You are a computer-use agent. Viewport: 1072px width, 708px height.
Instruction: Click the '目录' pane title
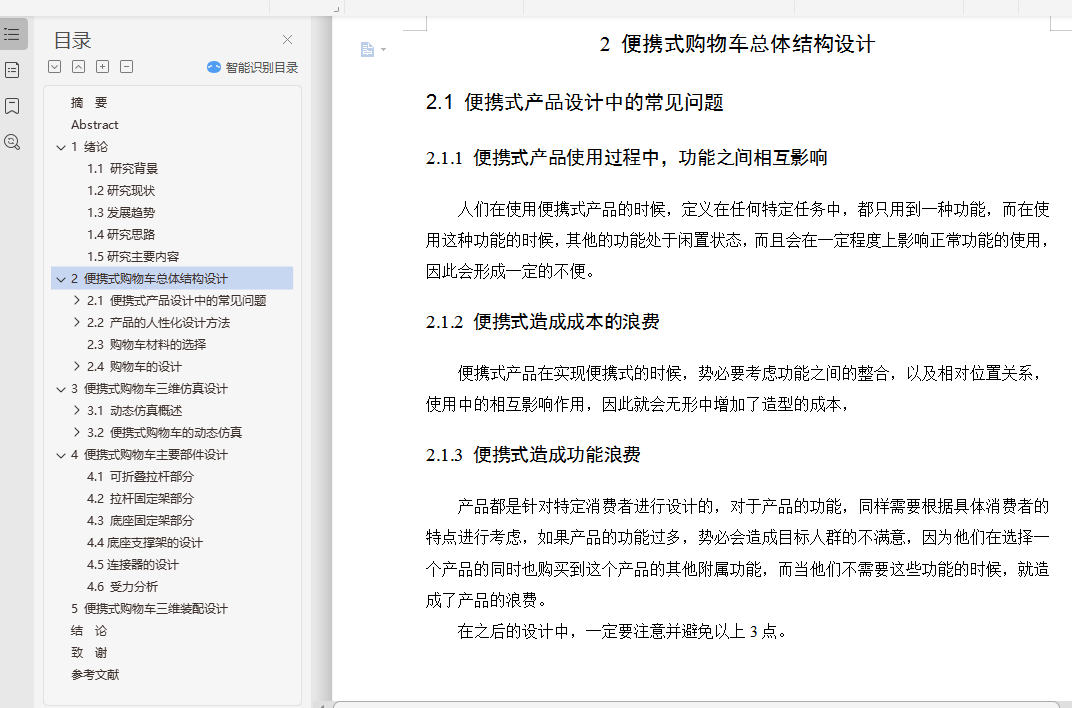pyautogui.click(x=72, y=40)
